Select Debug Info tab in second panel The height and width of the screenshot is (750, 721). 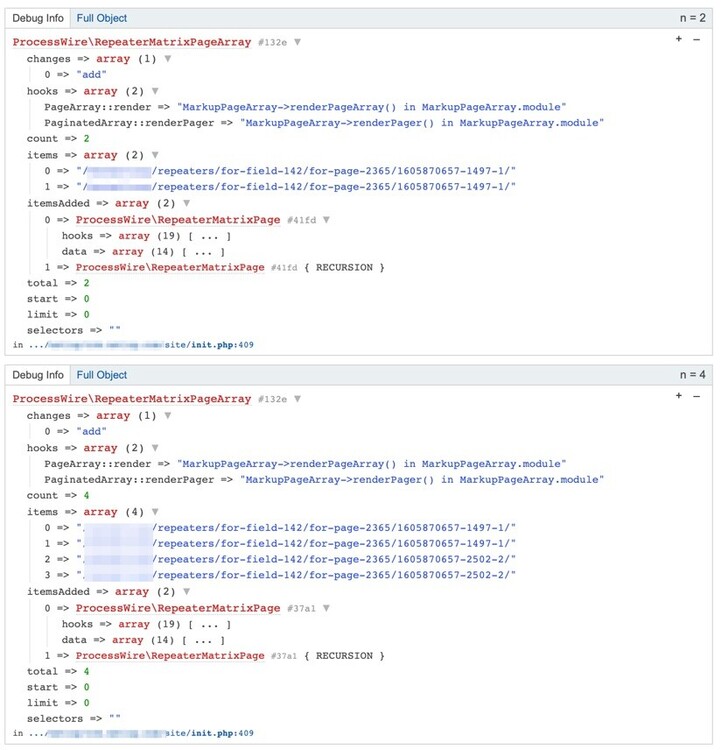(x=38, y=375)
